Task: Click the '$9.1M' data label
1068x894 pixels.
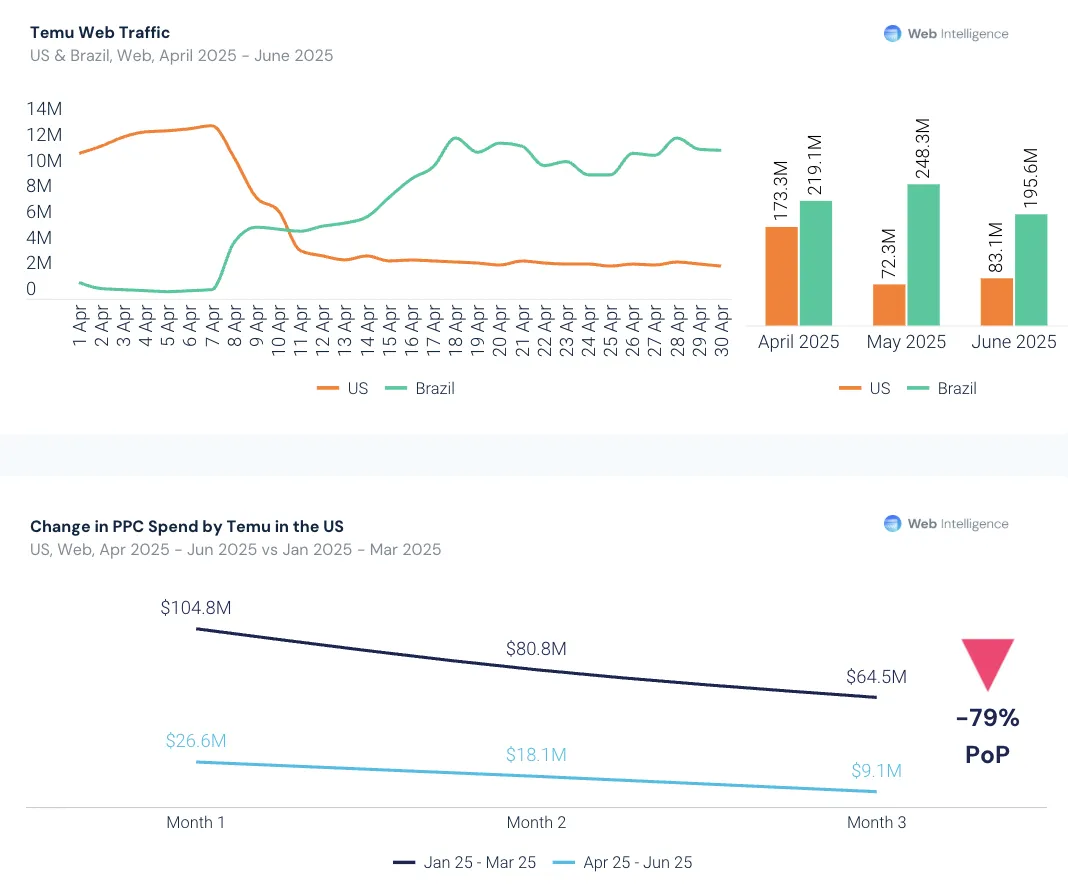Action: coord(877,771)
